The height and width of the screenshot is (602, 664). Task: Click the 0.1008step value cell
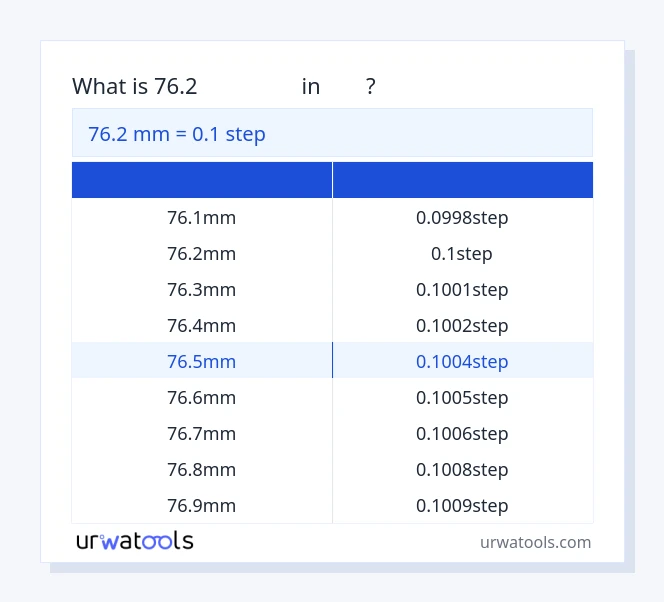pyautogui.click(x=462, y=469)
